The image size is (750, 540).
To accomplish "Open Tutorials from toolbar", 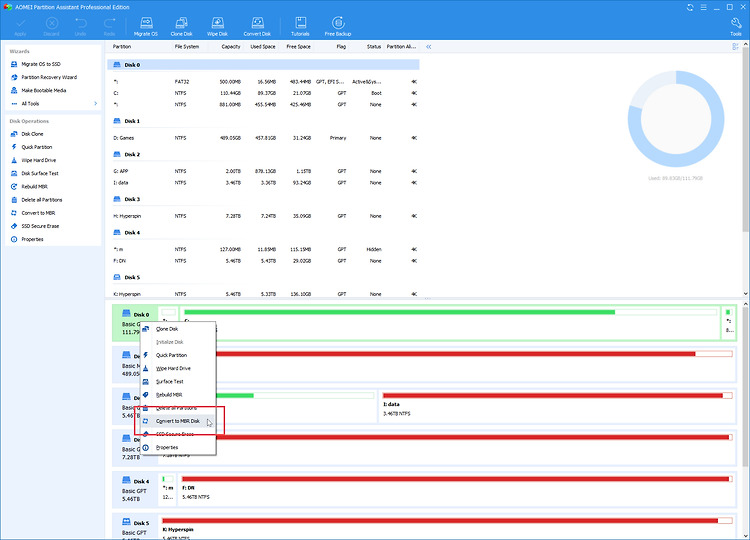I will click(300, 27).
